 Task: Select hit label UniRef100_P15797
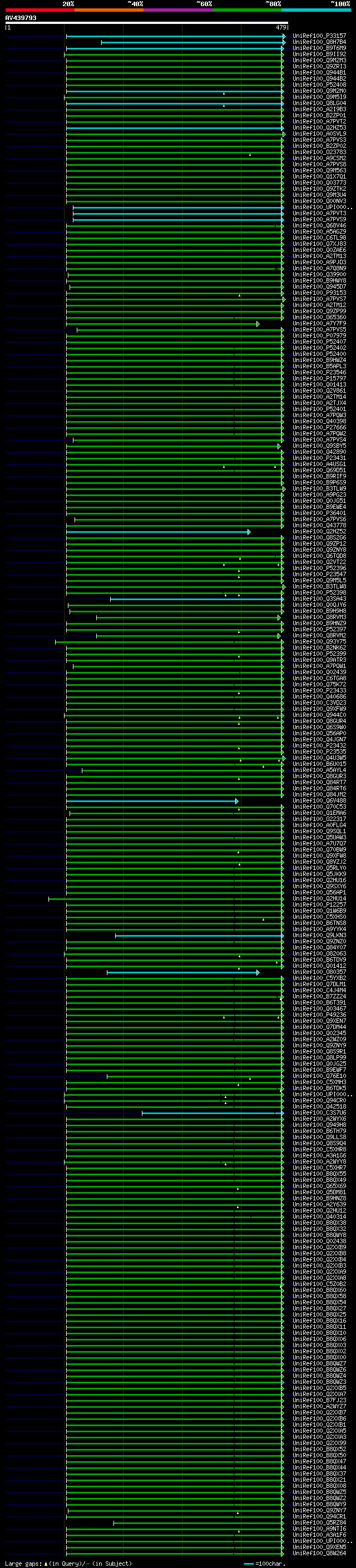click(x=319, y=379)
